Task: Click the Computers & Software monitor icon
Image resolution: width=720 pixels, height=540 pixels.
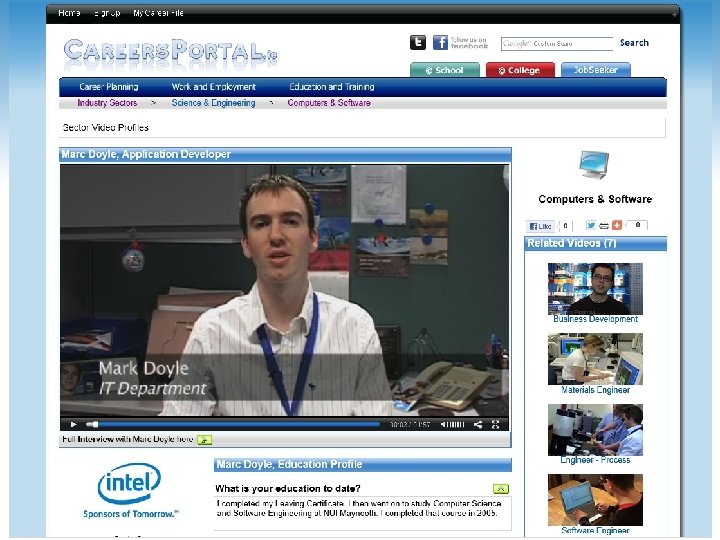Action: point(594,164)
